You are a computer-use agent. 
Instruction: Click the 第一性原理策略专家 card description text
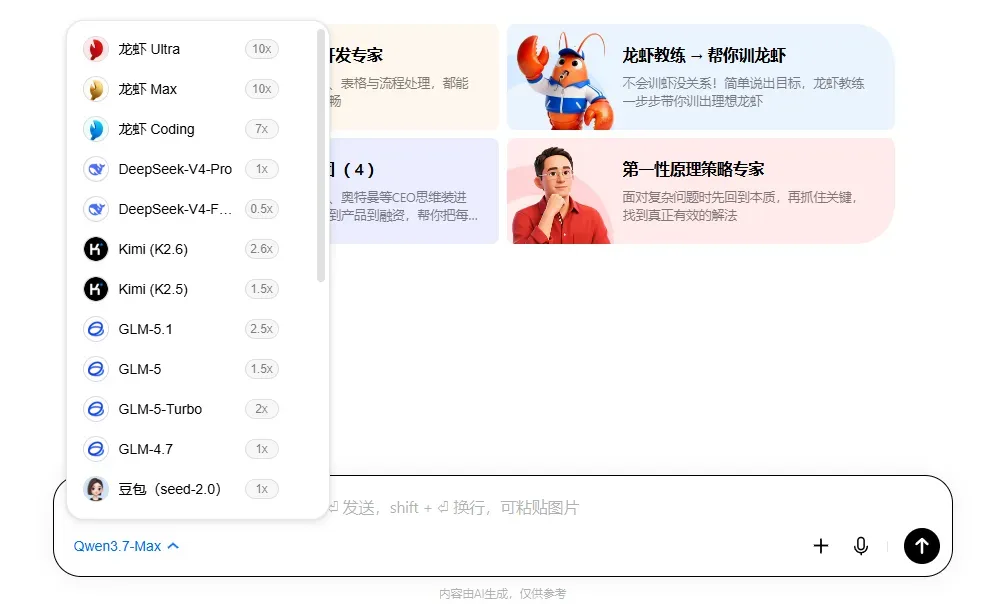coord(740,206)
